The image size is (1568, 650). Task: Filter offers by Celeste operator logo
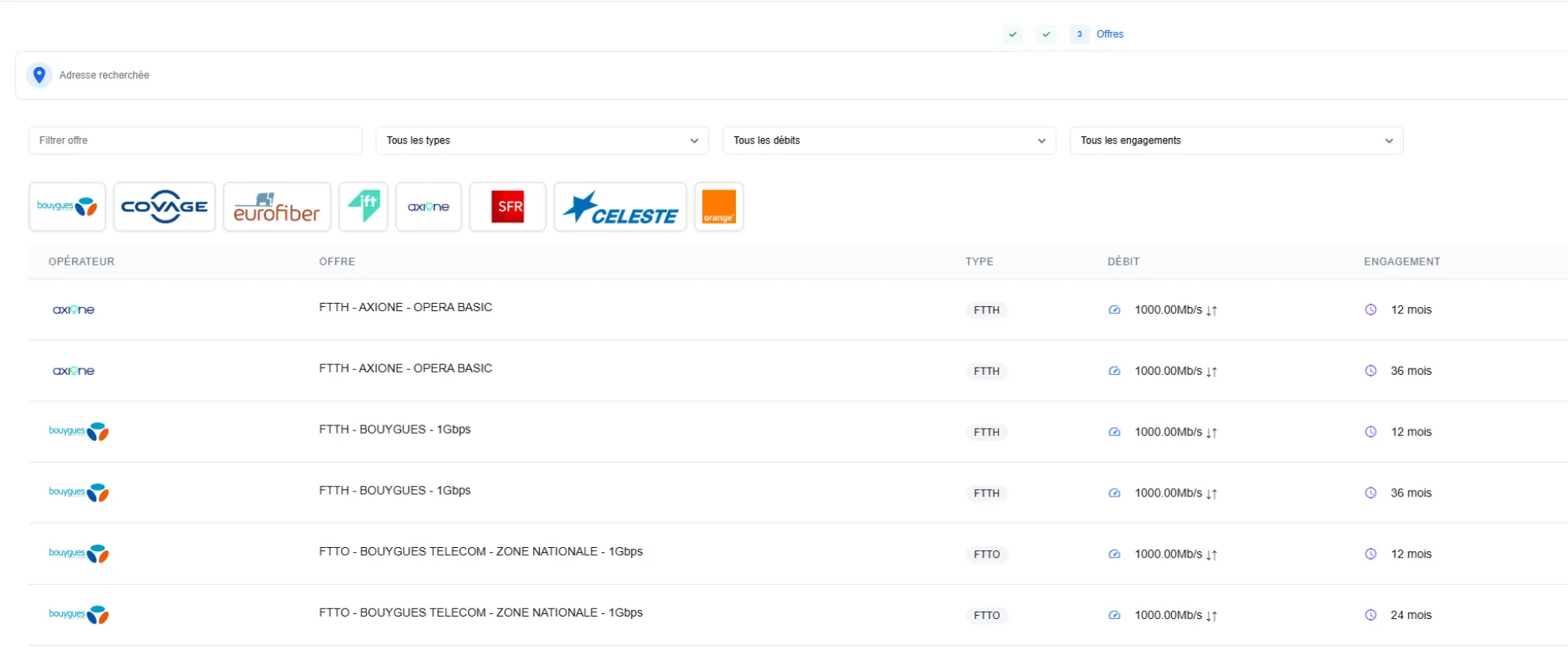tap(621, 207)
